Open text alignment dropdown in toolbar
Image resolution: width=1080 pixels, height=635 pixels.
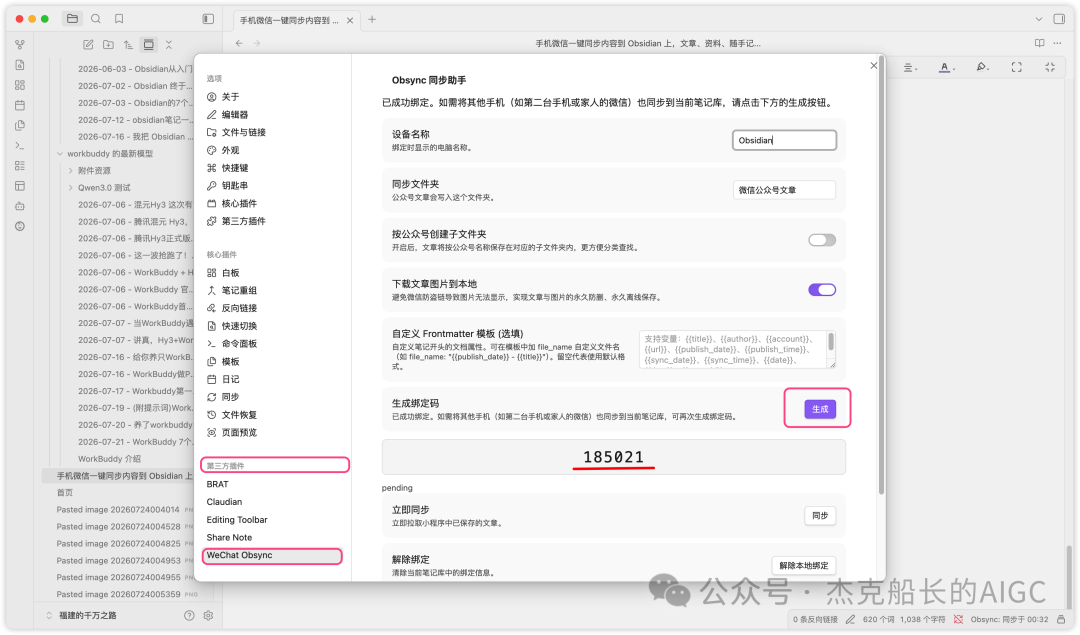point(910,67)
